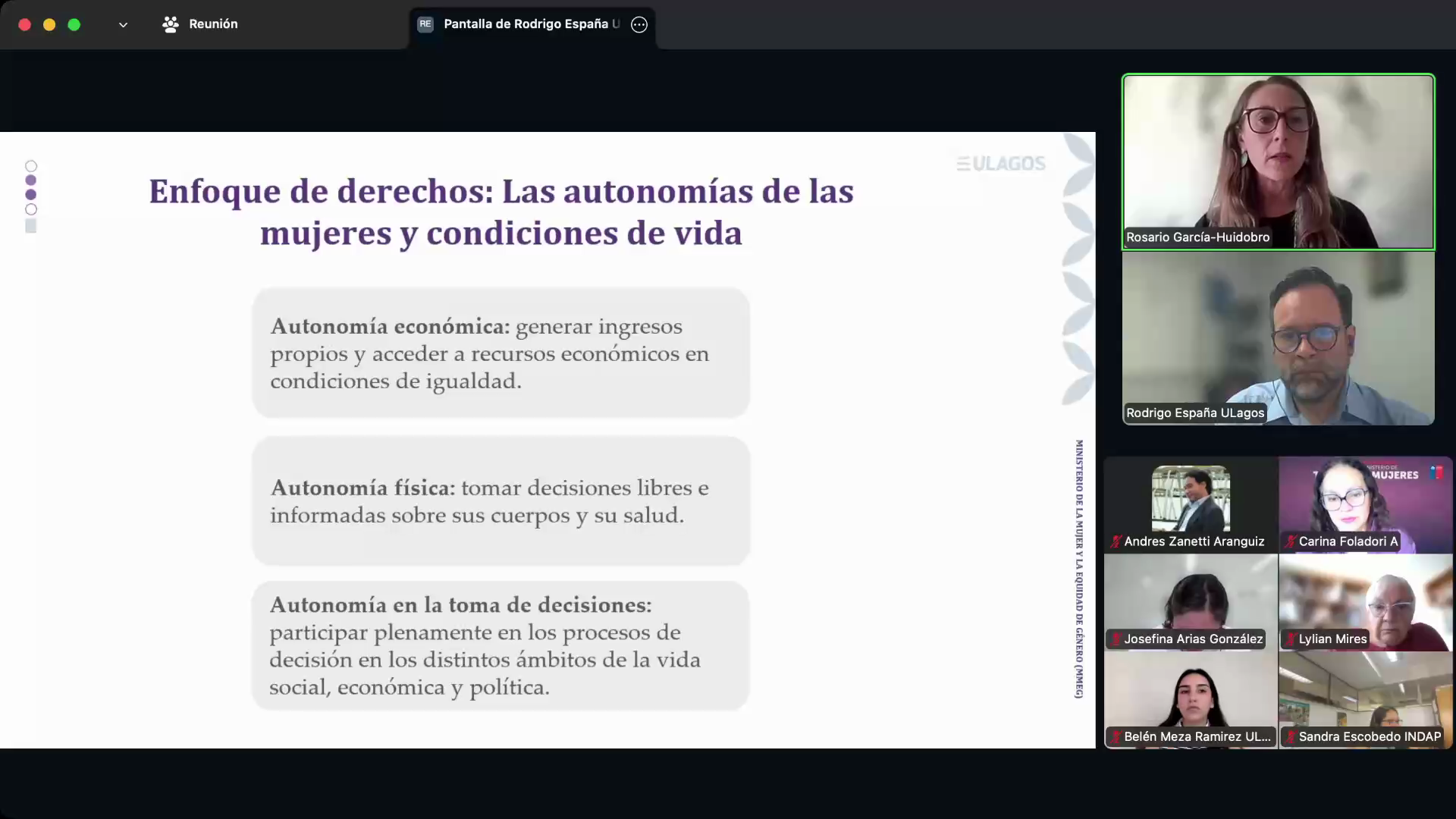Click the Reunión participants icon
The image size is (1456, 819).
(x=171, y=24)
